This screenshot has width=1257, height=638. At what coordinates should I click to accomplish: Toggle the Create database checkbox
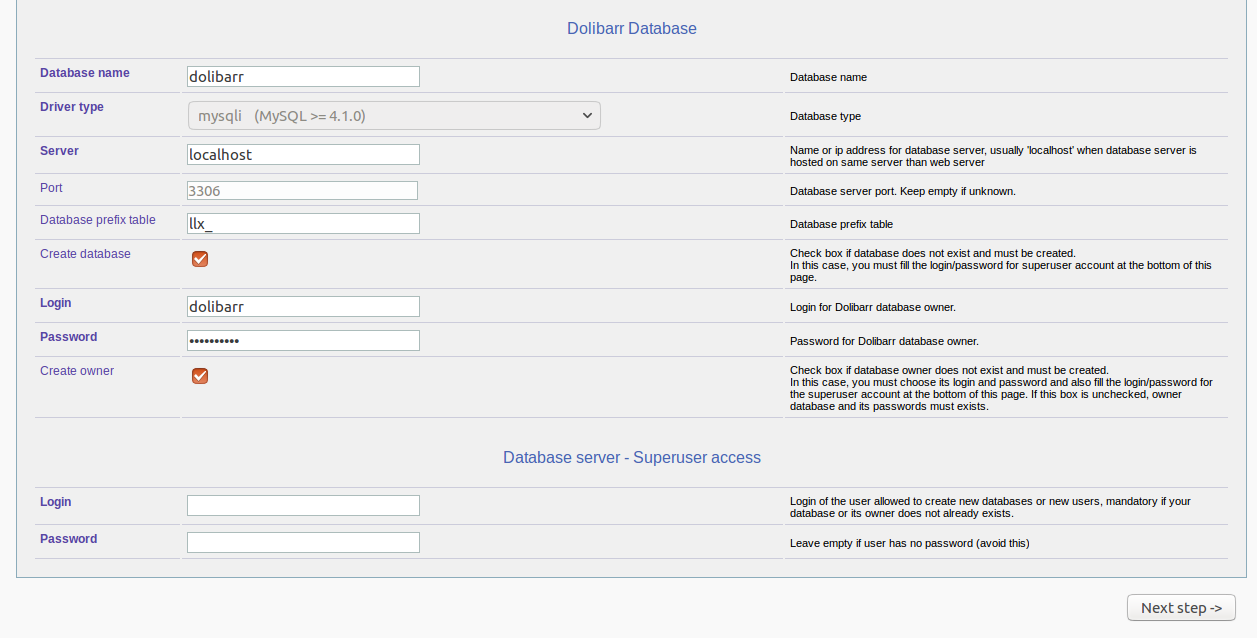pos(200,259)
